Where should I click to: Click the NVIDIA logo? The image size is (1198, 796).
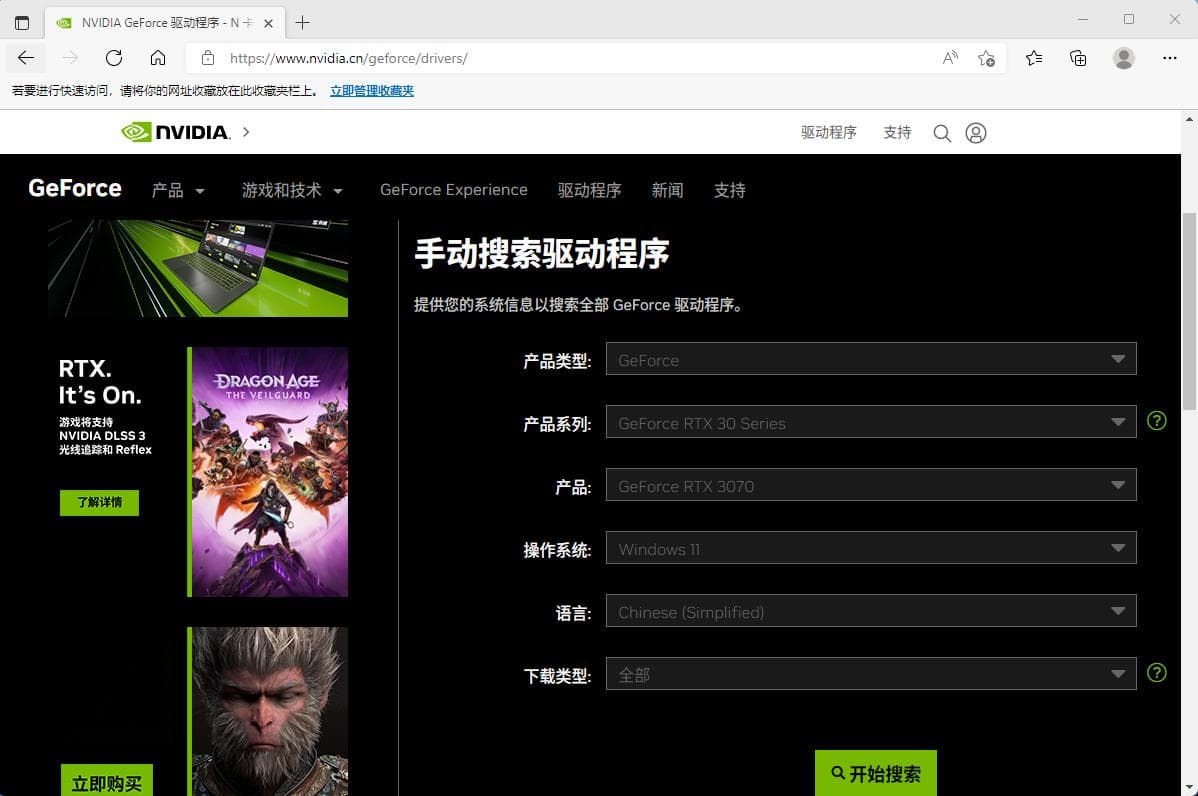[176, 132]
